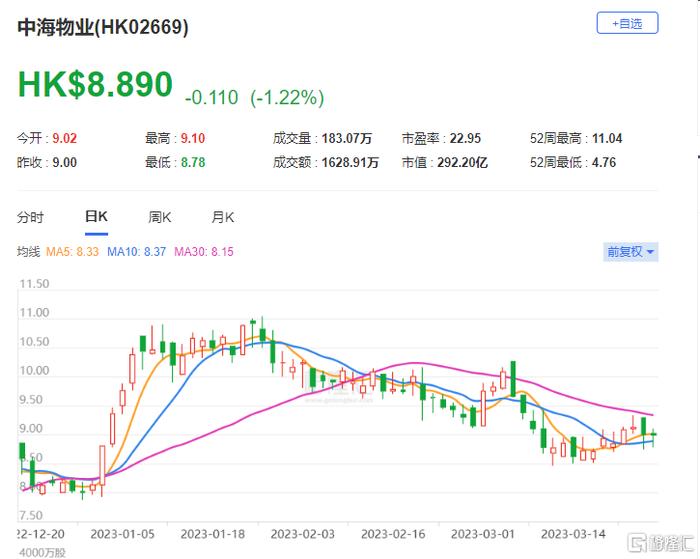Screen dimensions: 700x559
Task: Click the 2023-02-03 date axis label
Action: (303, 534)
